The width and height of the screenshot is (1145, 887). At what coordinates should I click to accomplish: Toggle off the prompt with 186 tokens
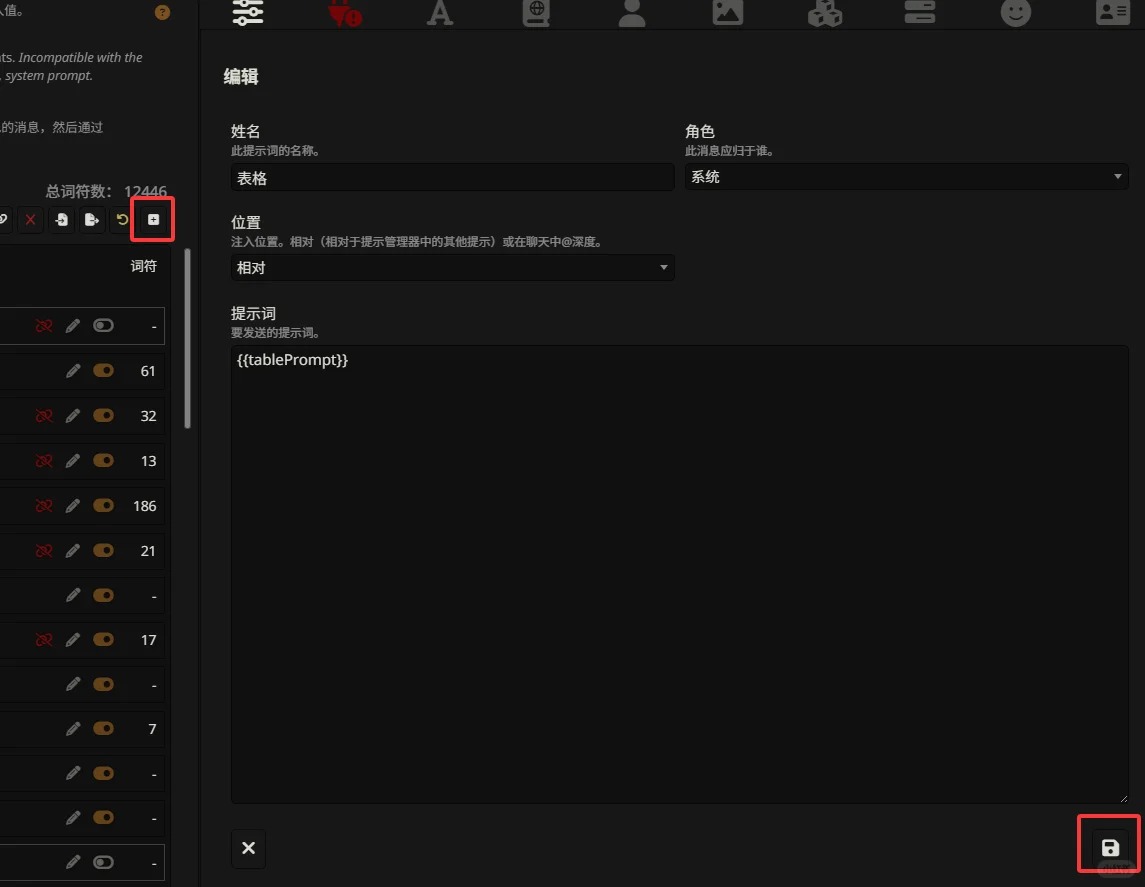103,506
